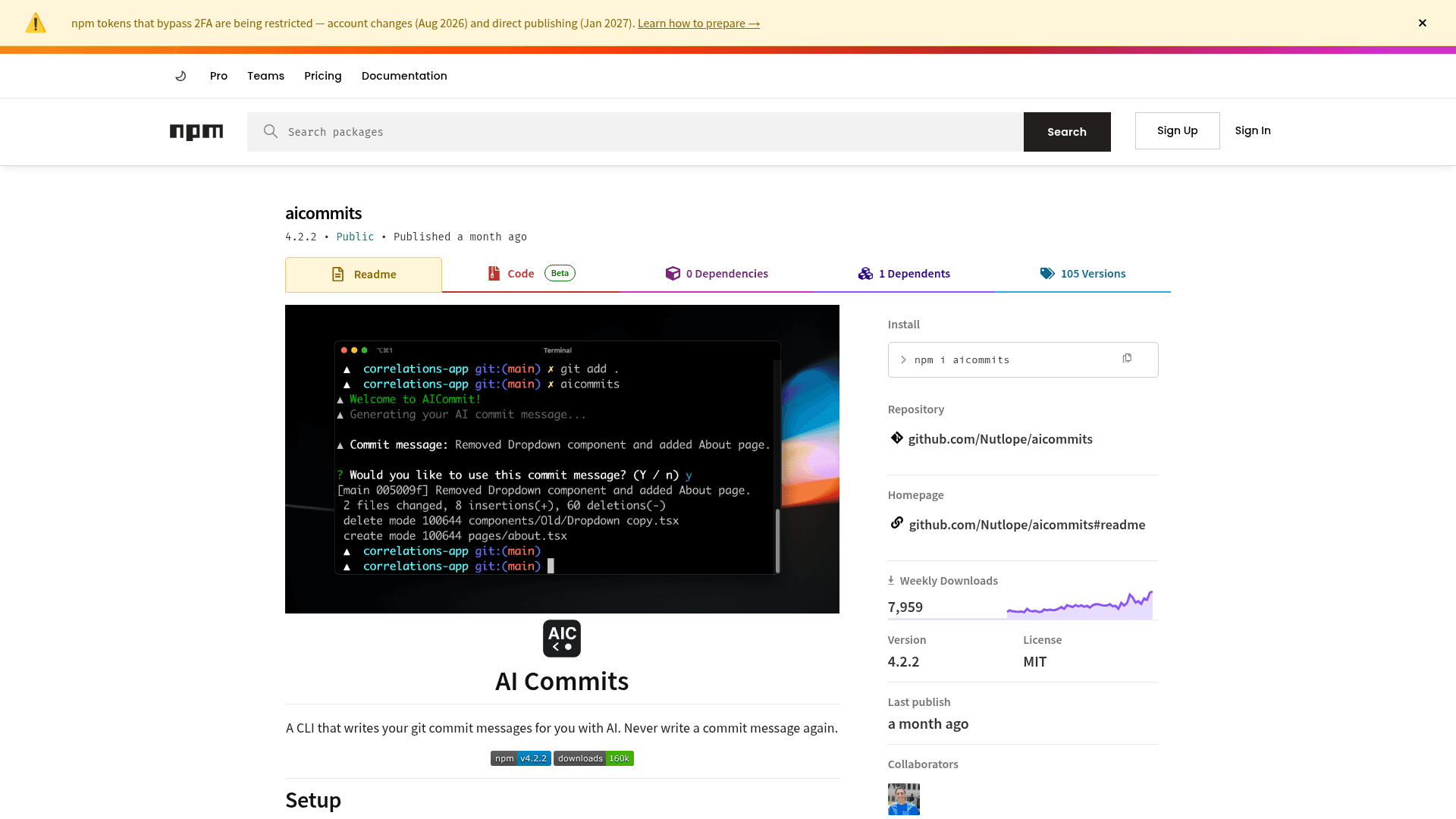Screen dimensions: 1456x819
Task: Click the homepage chain link icon
Action: [x=896, y=523]
